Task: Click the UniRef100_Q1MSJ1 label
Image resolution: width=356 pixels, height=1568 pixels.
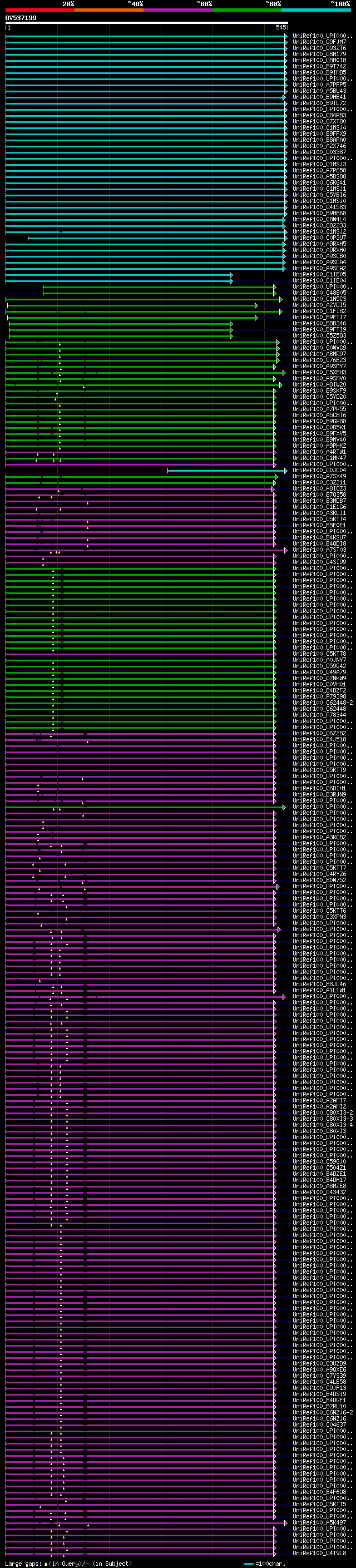Action: coord(319,189)
